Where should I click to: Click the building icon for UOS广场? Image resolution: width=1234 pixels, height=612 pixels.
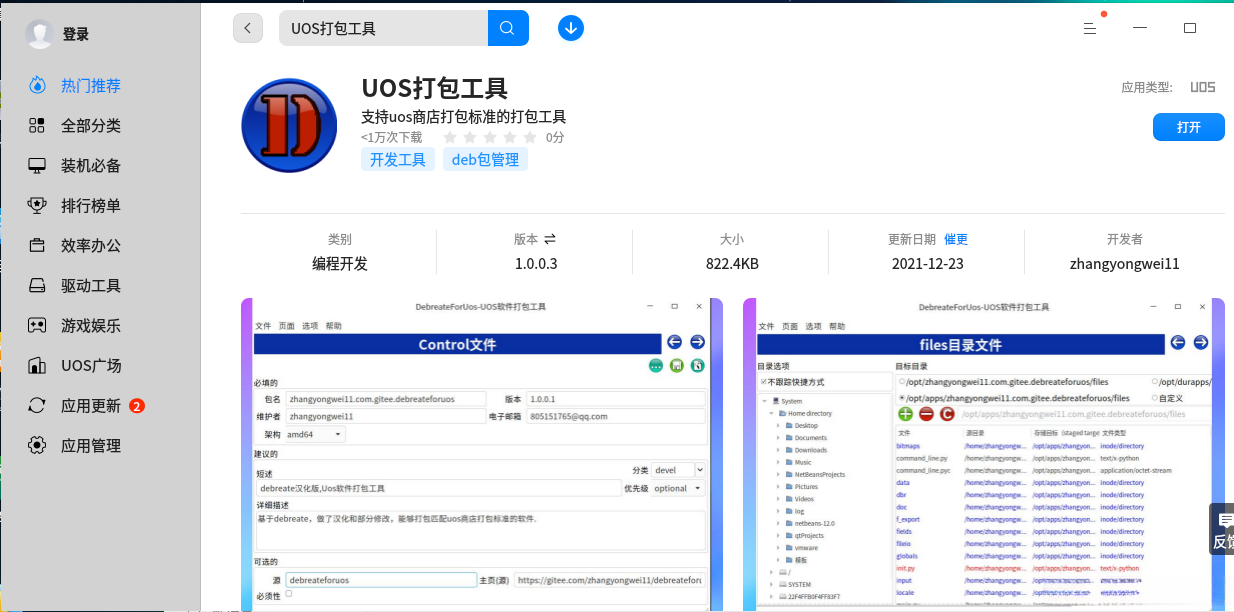(x=37, y=366)
